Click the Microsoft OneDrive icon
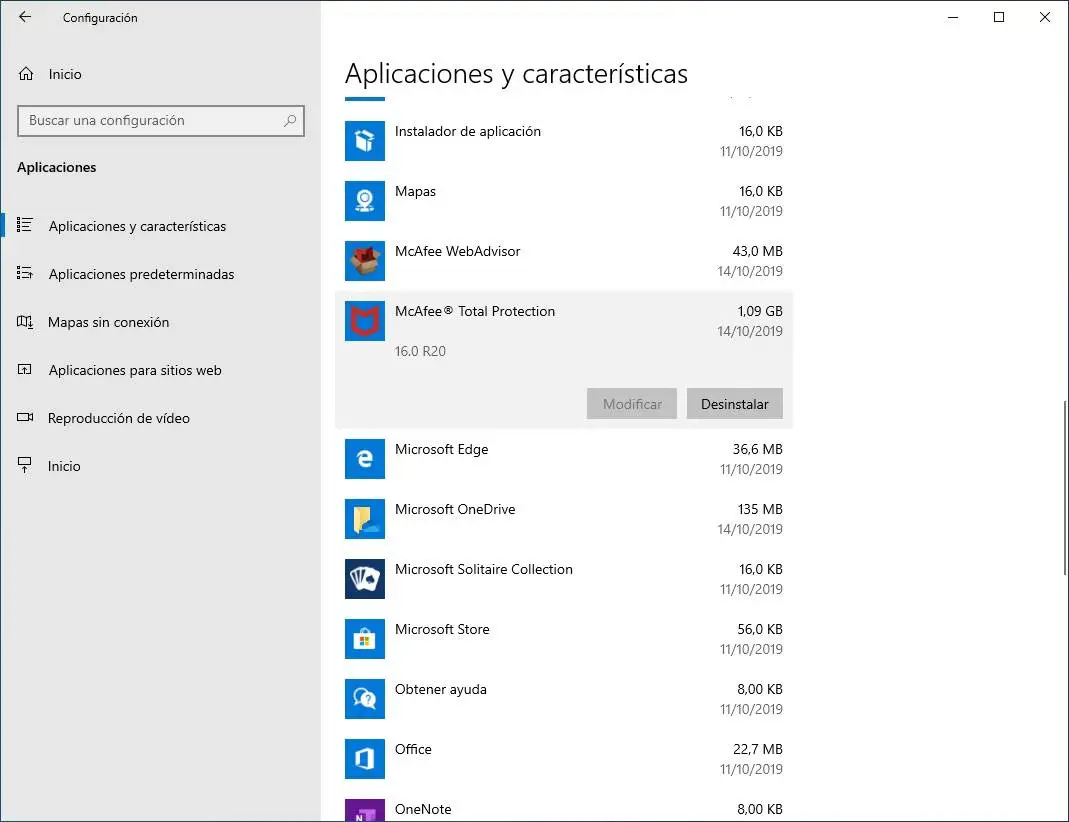Image resolution: width=1069 pixels, height=822 pixels. [365, 519]
